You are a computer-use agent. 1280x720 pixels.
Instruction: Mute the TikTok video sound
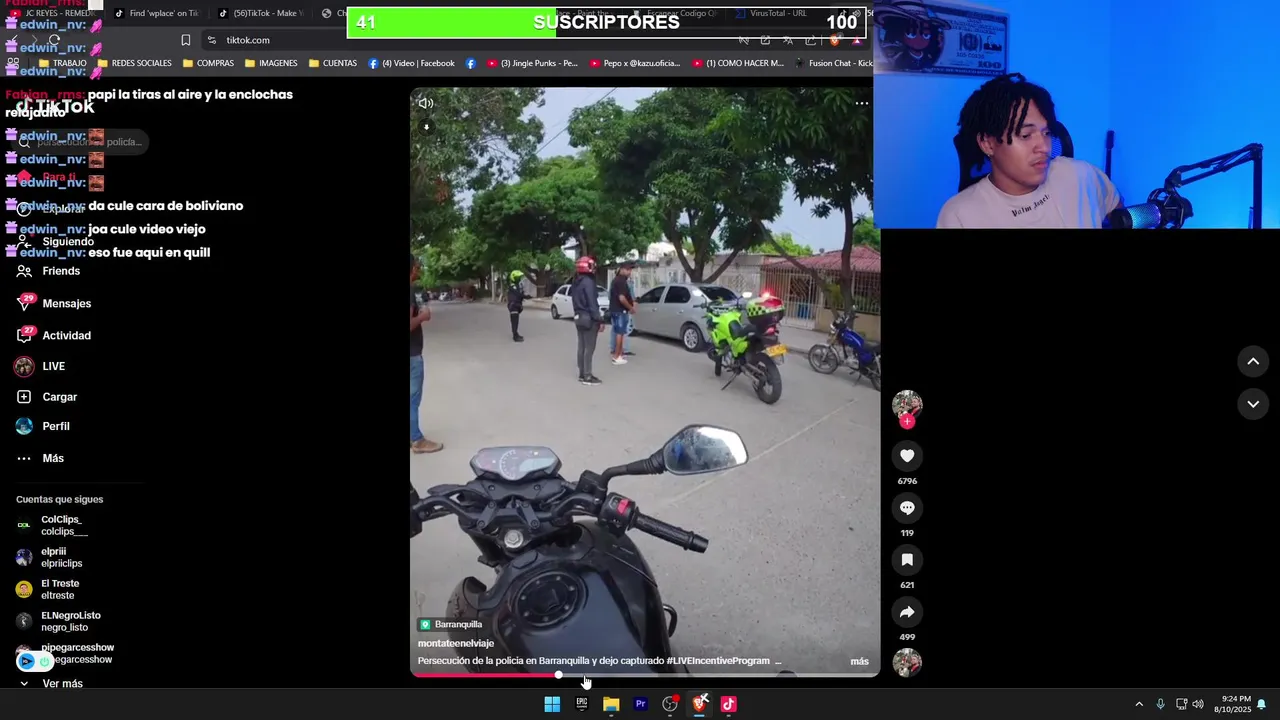coord(426,103)
